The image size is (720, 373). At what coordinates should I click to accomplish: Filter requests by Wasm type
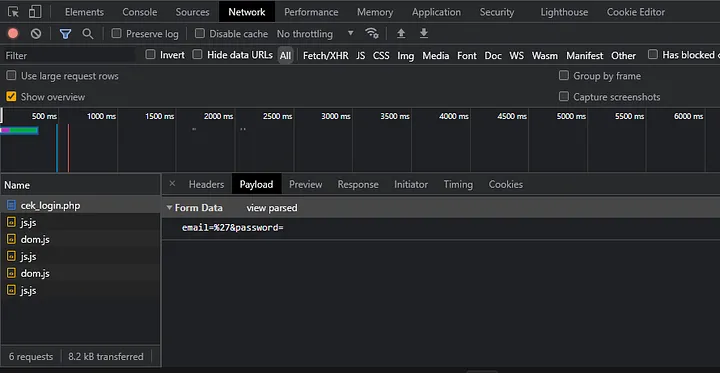coord(545,56)
